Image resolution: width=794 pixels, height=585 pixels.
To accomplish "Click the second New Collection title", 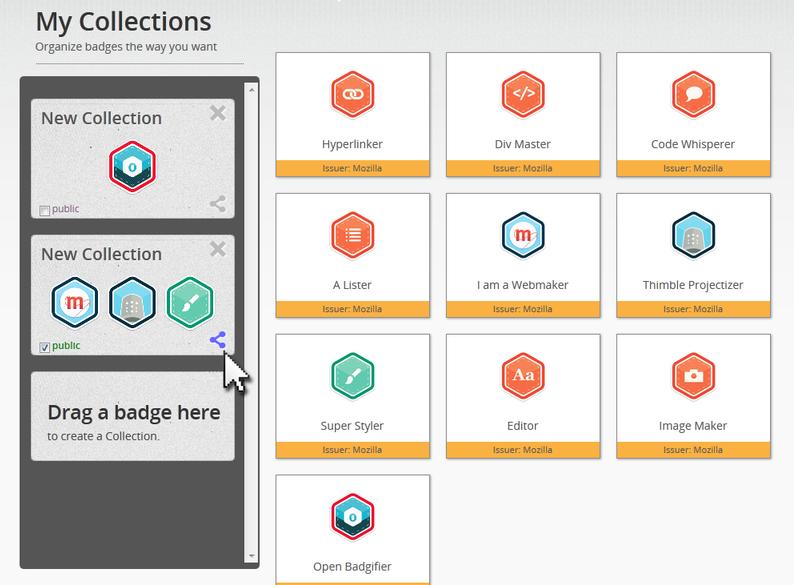I will click(101, 254).
